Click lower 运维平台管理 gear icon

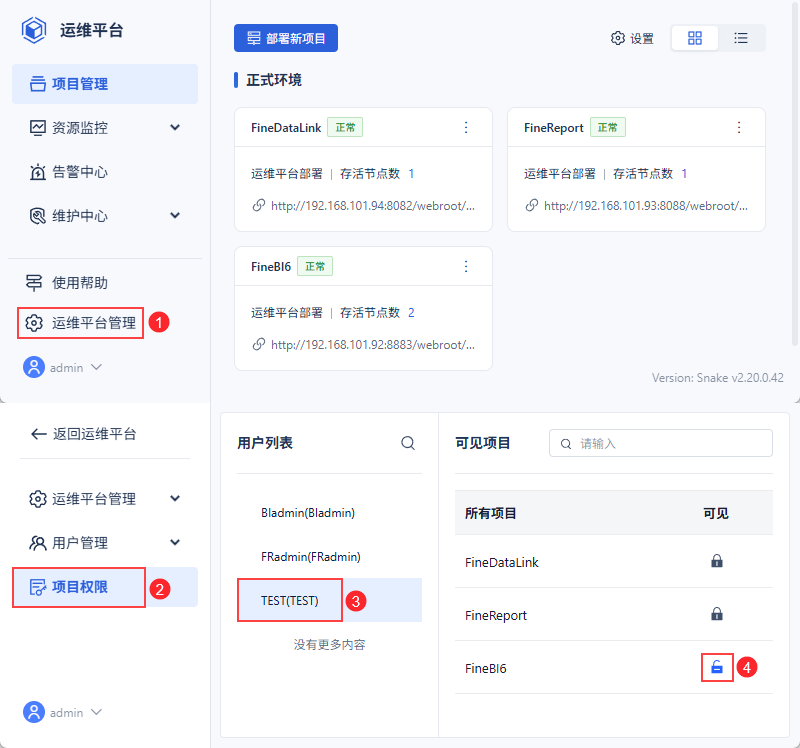(37, 499)
